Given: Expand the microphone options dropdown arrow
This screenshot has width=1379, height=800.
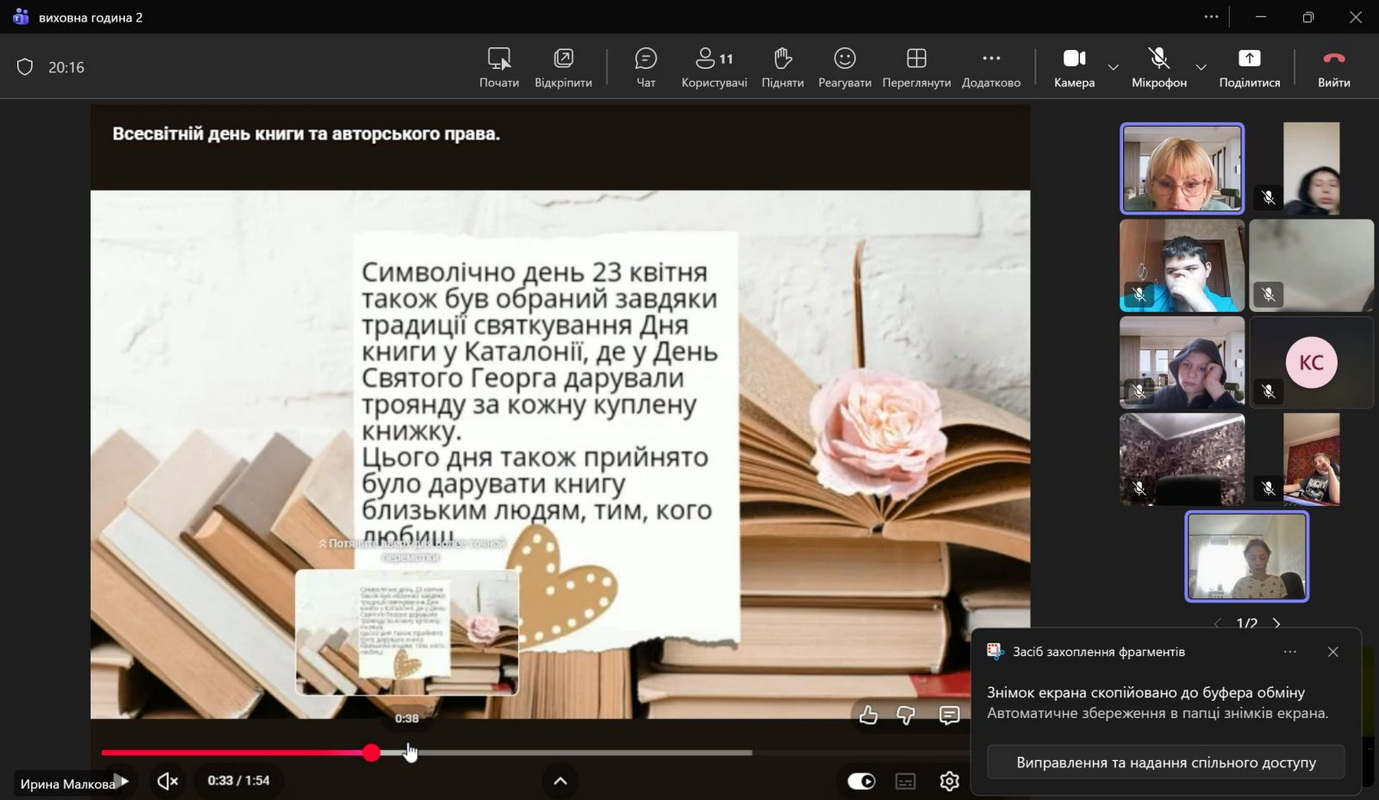Looking at the screenshot, I should pos(1201,68).
